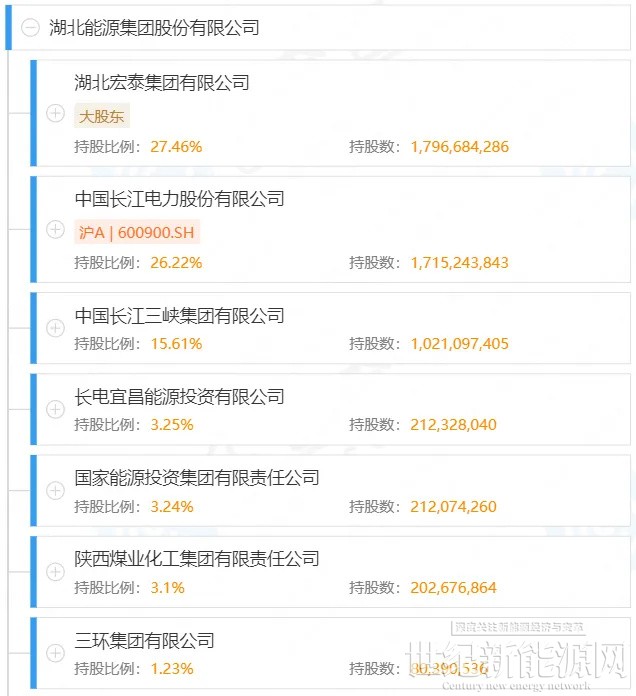The height and width of the screenshot is (696, 636).
Task: Expand the 湖北宏泰集团有限公司 shareholder node
Action: coord(55,113)
